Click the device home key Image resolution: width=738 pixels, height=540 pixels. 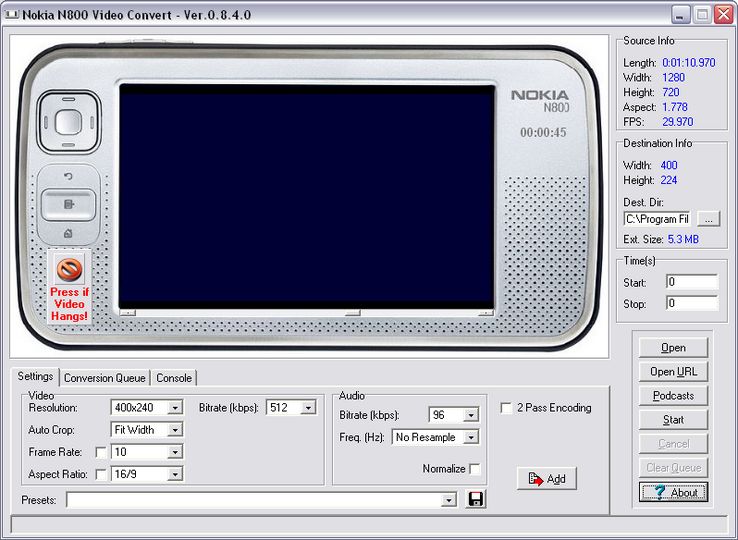tap(68, 234)
